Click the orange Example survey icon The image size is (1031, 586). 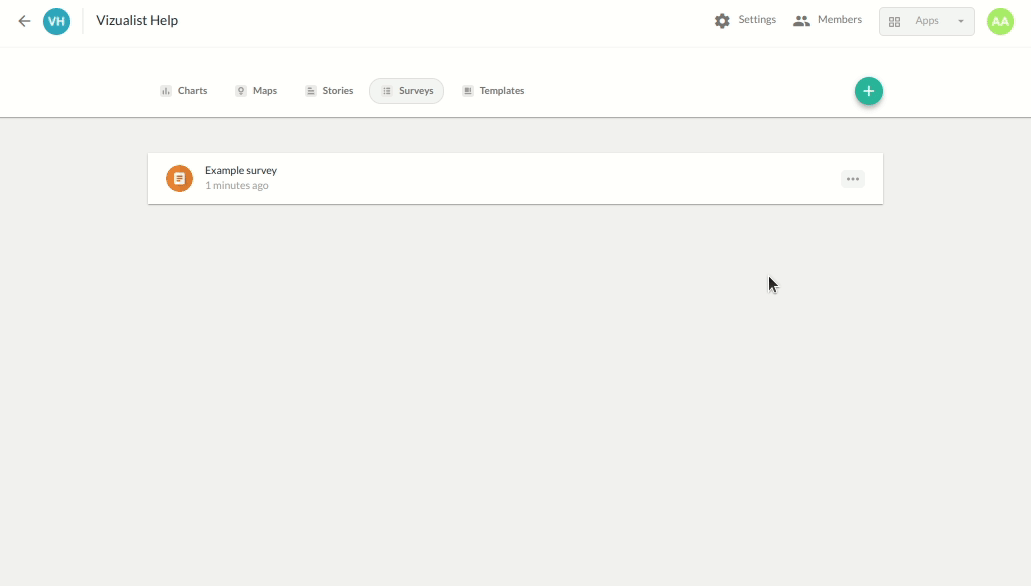[179, 179]
